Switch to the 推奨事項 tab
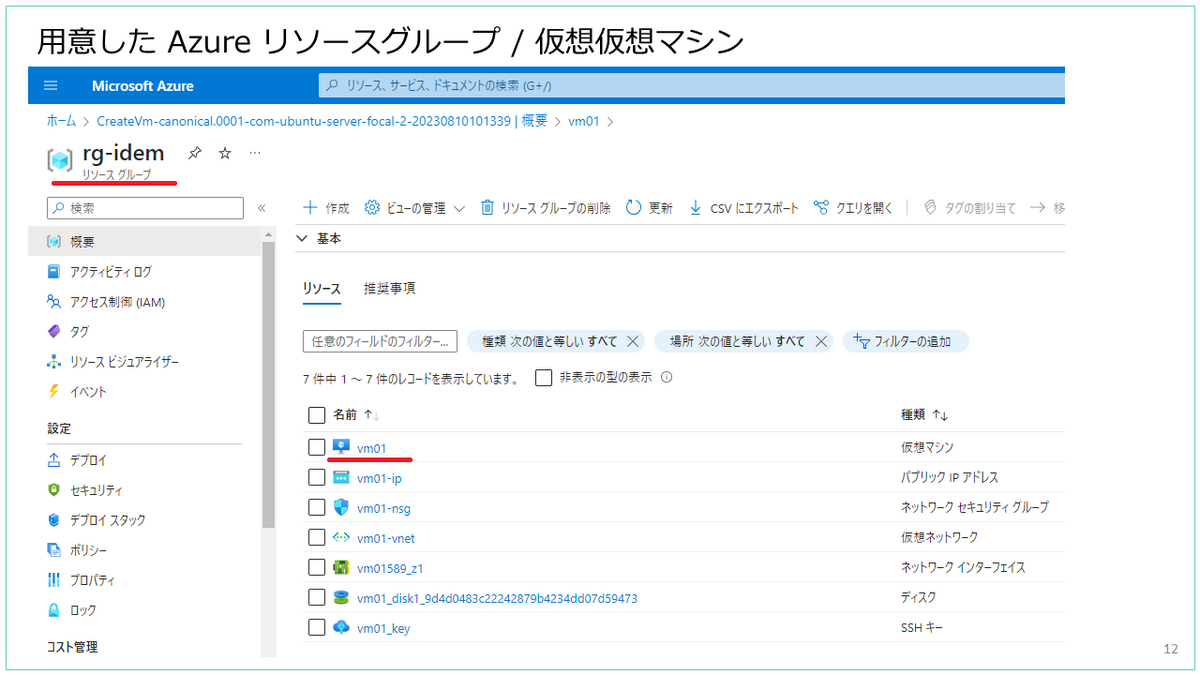This screenshot has height=675, width=1200. (390, 288)
